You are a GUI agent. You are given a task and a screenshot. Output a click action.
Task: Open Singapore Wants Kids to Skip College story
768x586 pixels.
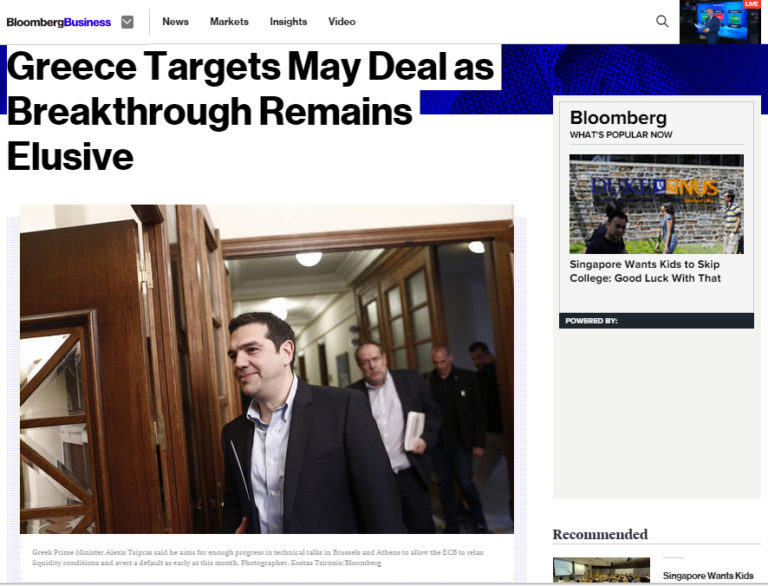(645, 271)
